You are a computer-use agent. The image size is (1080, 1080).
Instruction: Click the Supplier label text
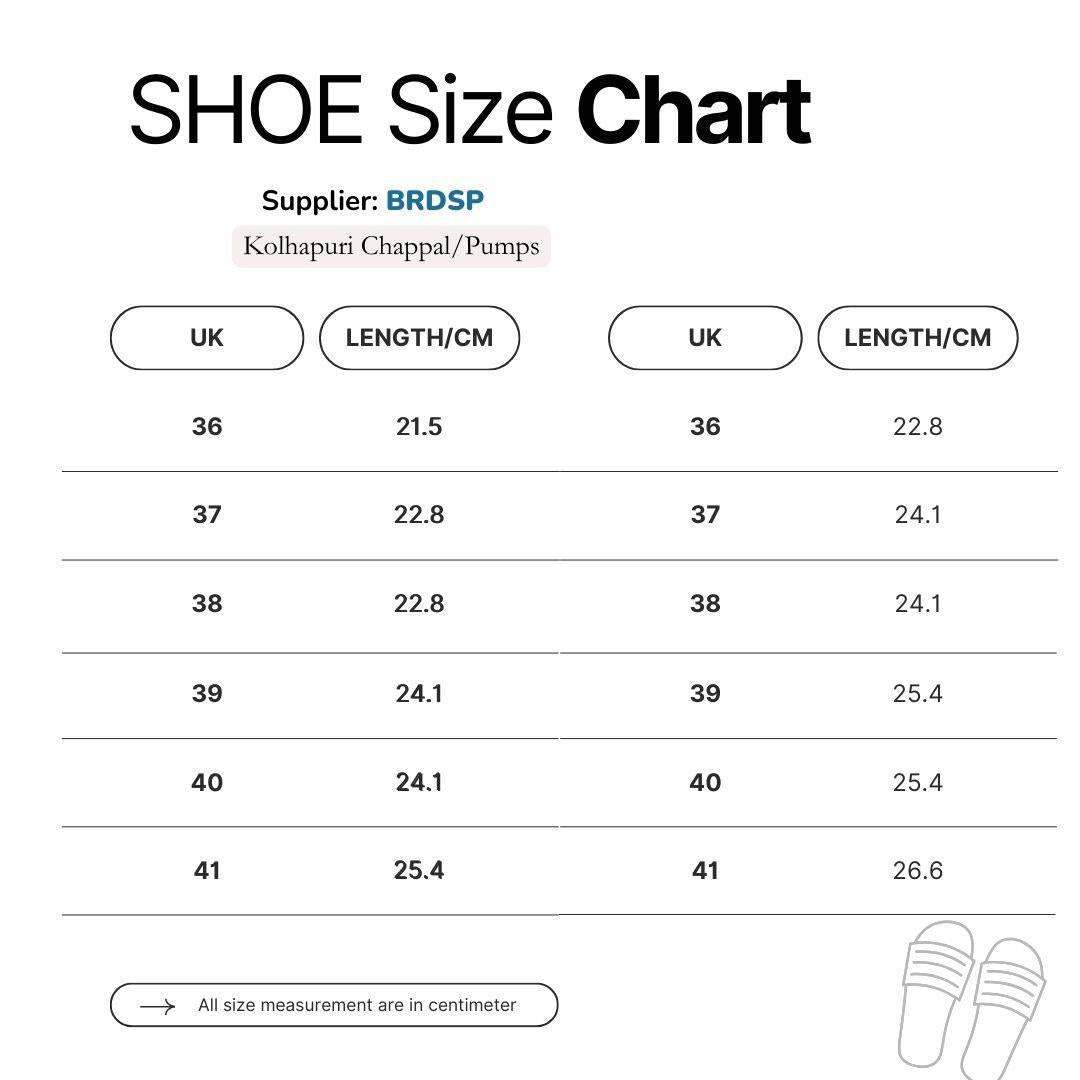point(320,201)
